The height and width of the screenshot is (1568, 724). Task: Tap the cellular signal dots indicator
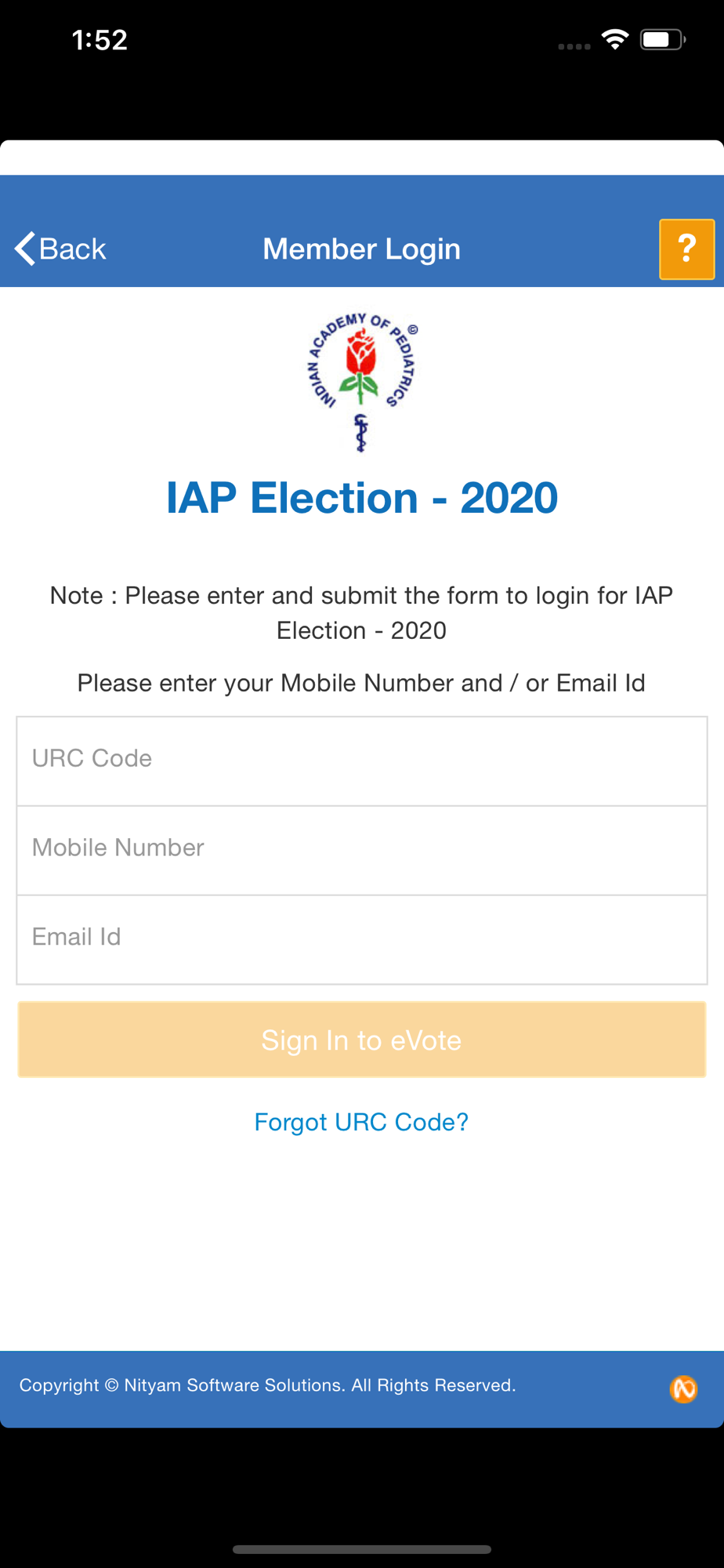pyautogui.click(x=574, y=46)
